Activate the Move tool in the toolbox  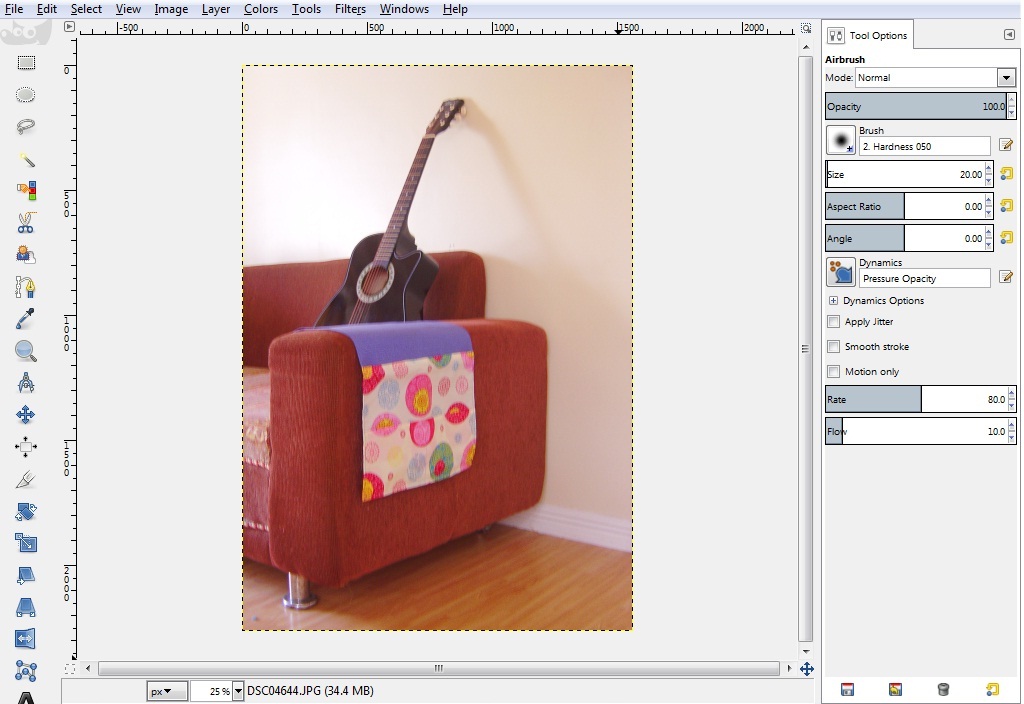(26, 415)
